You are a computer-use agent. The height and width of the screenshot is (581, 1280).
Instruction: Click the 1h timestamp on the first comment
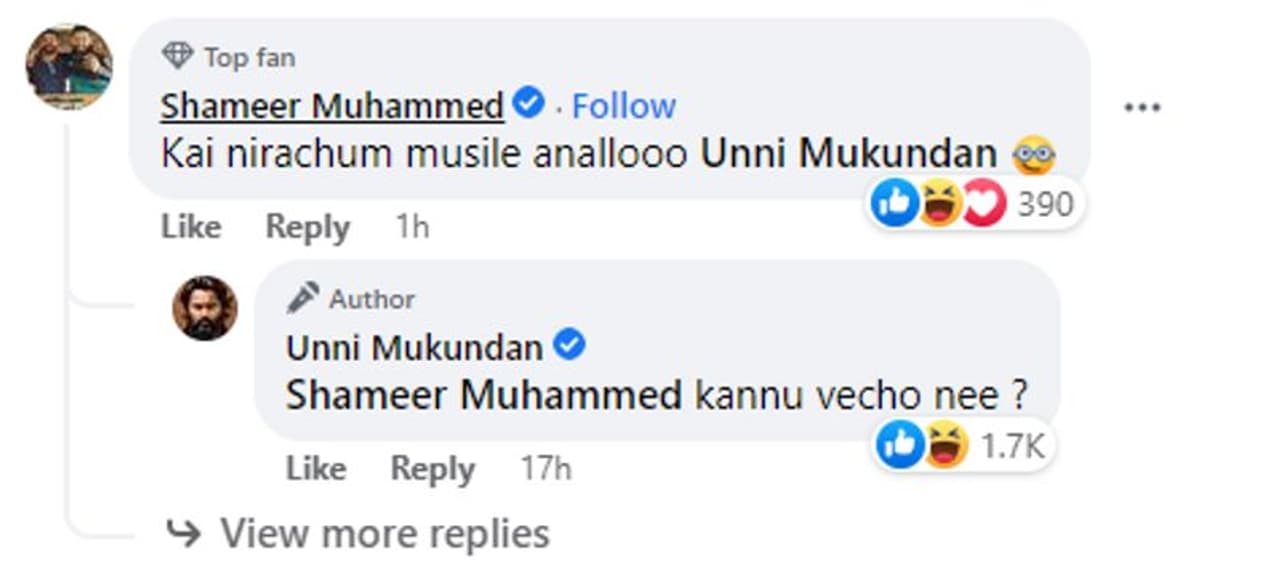(412, 227)
